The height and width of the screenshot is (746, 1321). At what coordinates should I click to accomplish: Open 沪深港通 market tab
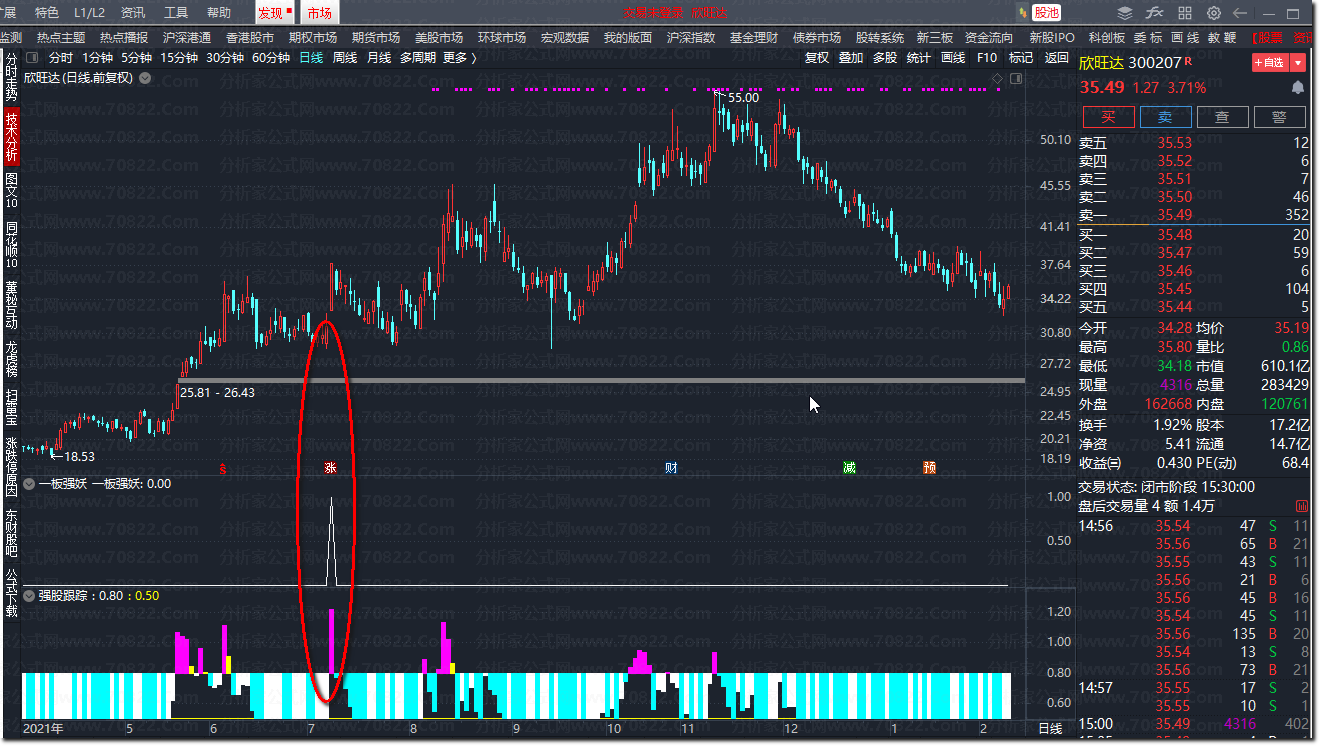click(x=187, y=37)
